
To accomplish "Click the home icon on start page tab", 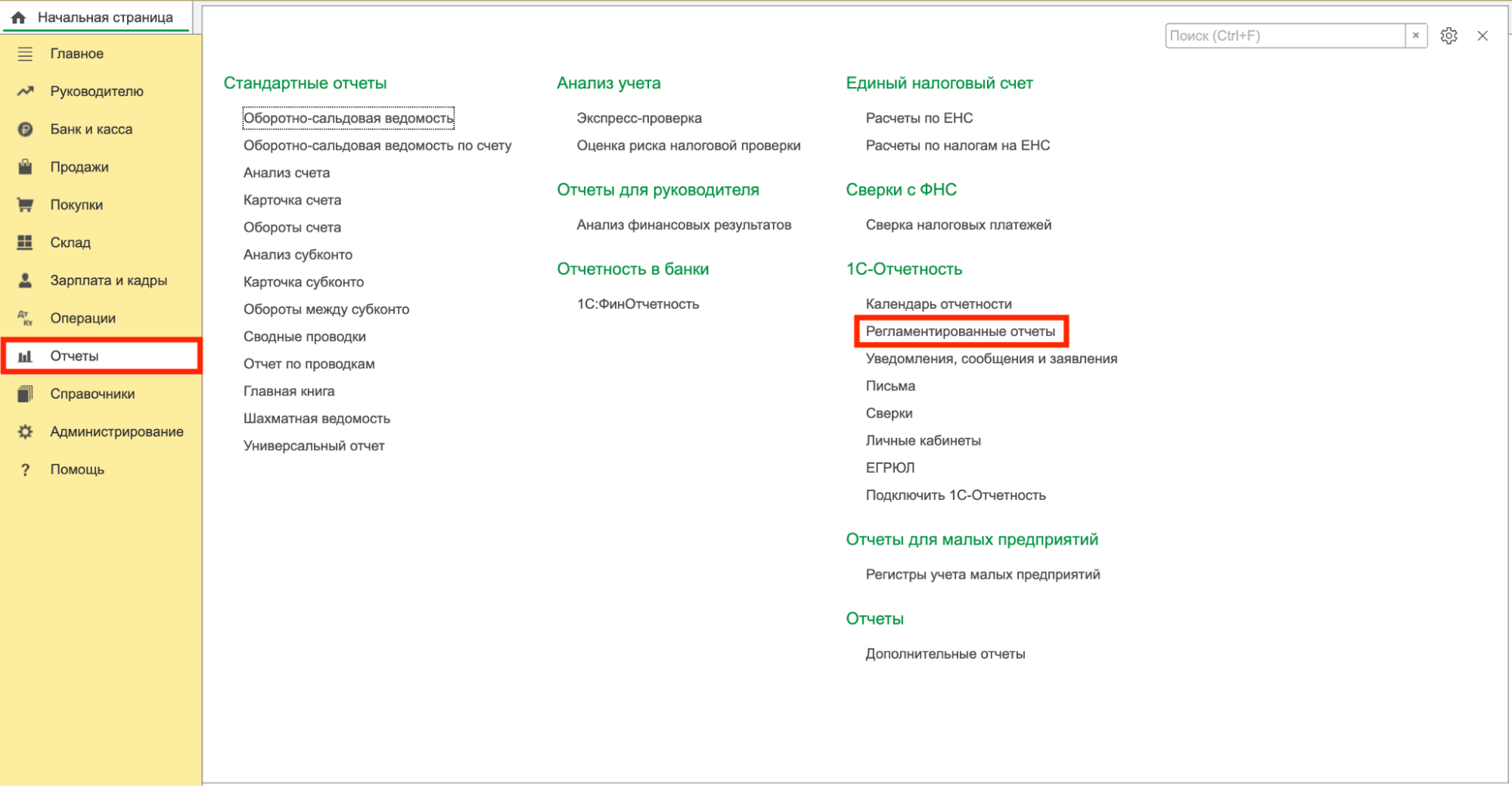I will [19, 17].
